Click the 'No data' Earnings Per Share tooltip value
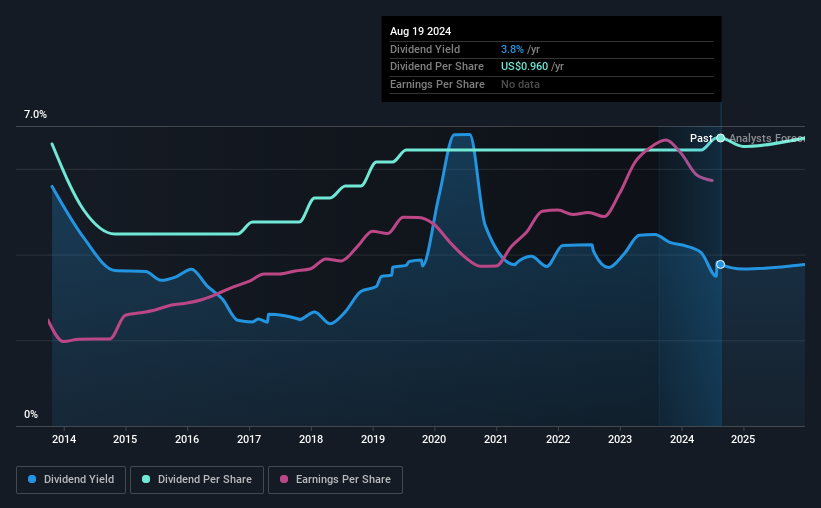 point(522,85)
